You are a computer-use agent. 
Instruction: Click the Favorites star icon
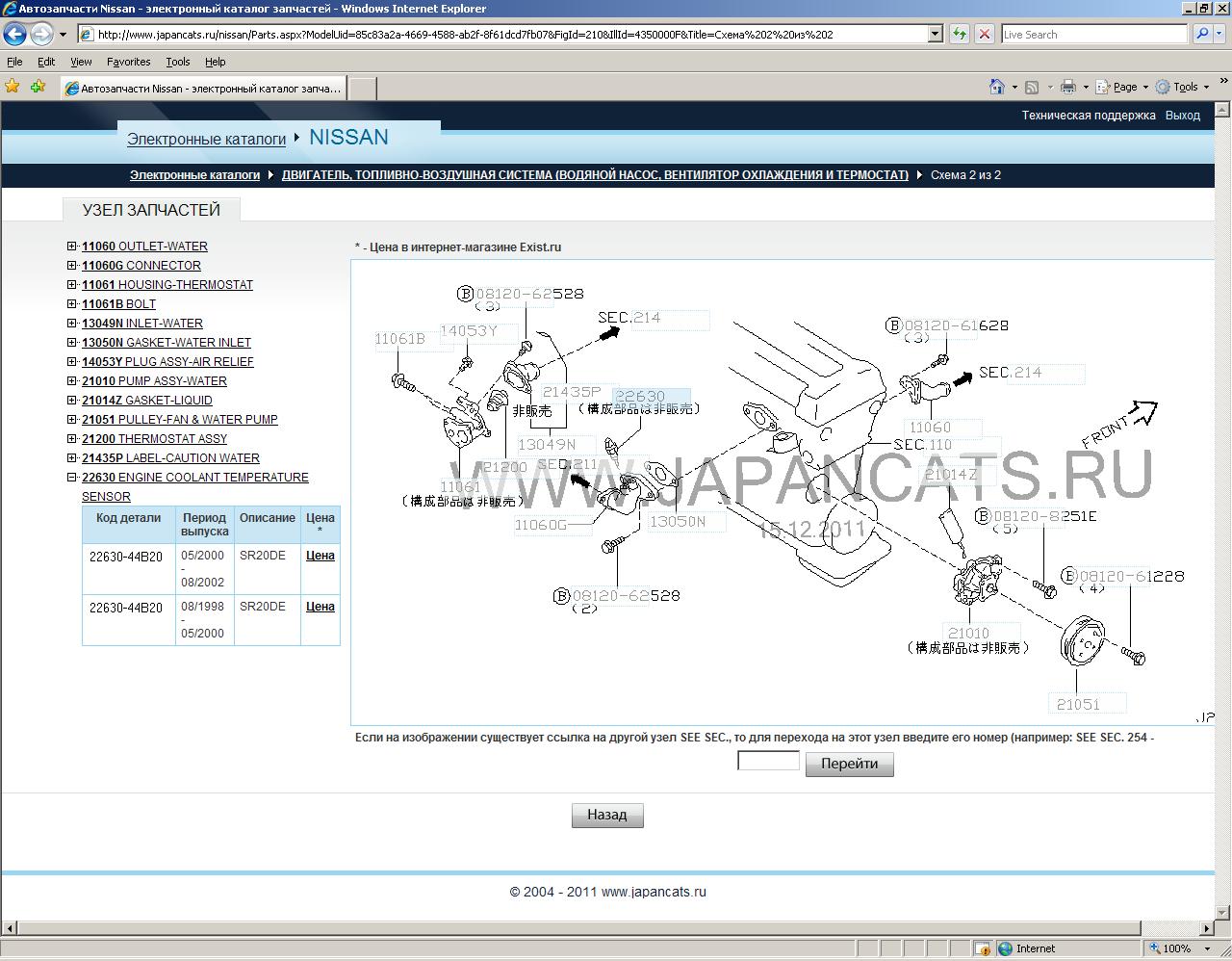13,87
